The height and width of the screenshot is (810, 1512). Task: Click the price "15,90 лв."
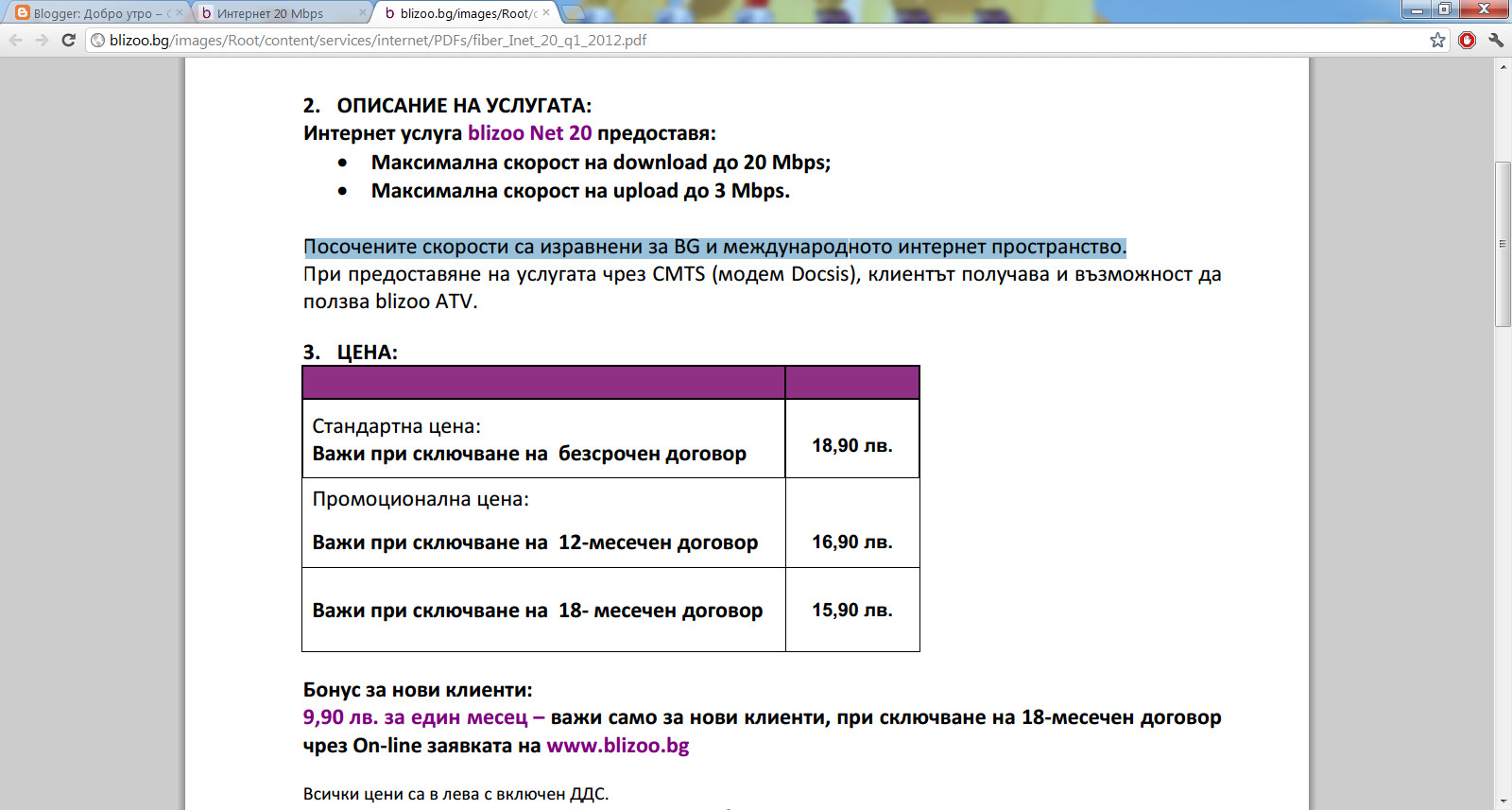[x=852, y=611]
